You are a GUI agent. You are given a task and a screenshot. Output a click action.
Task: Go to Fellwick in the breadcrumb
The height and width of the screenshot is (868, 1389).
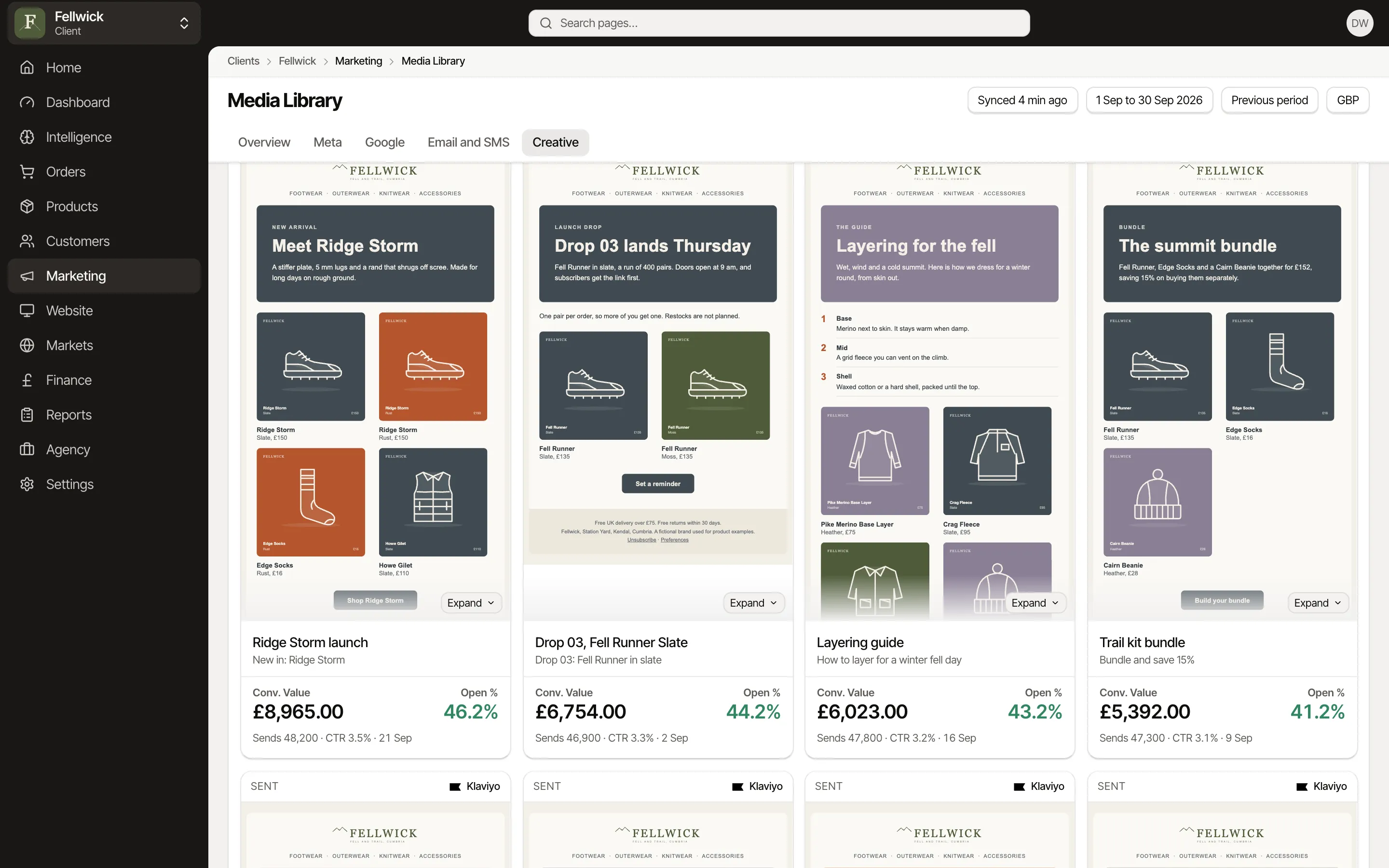coord(297,61)
